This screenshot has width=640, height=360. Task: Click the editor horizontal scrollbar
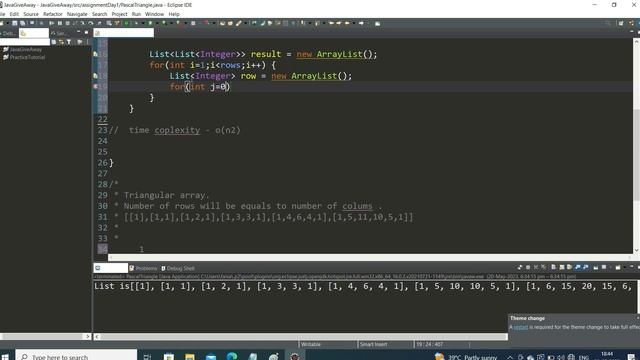pyautogui.click(x=369, y=257)
